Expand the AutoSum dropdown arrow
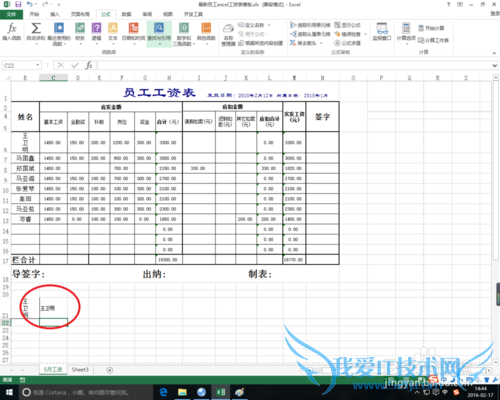This screenshot has width=500, height=400. click(x=36, y=44)
